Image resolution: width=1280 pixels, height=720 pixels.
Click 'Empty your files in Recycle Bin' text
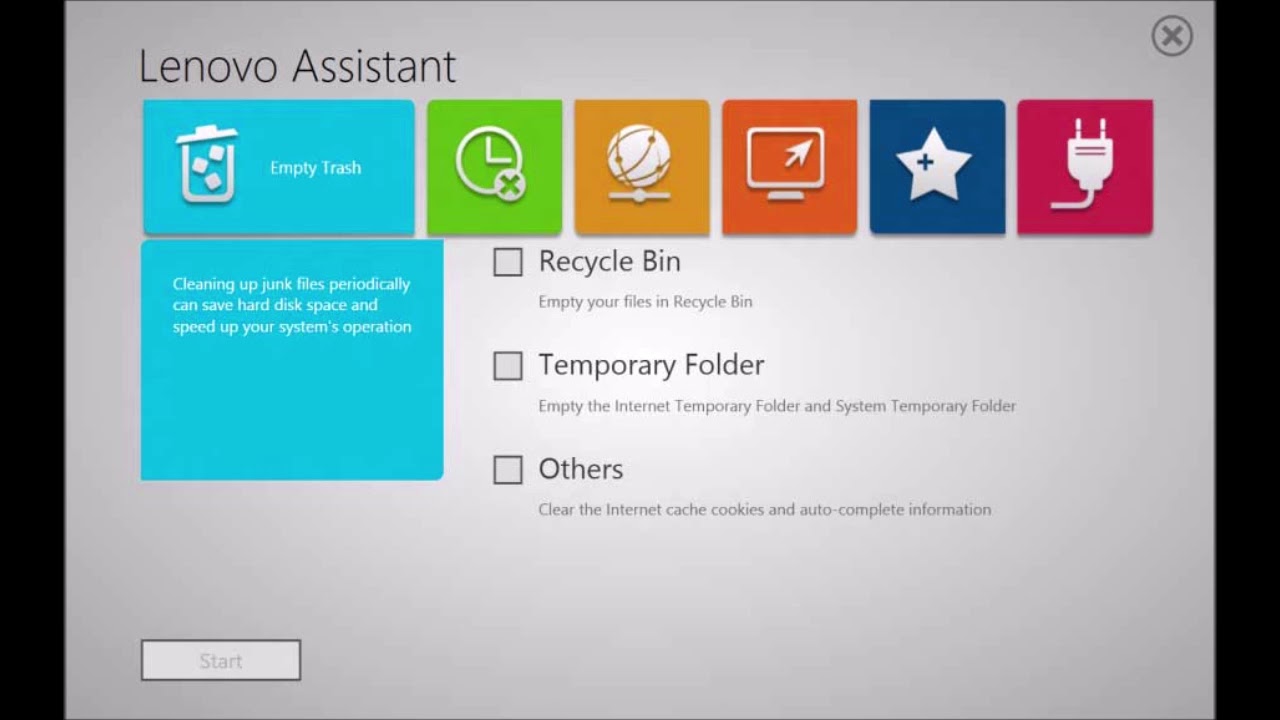tap(645, 302)
